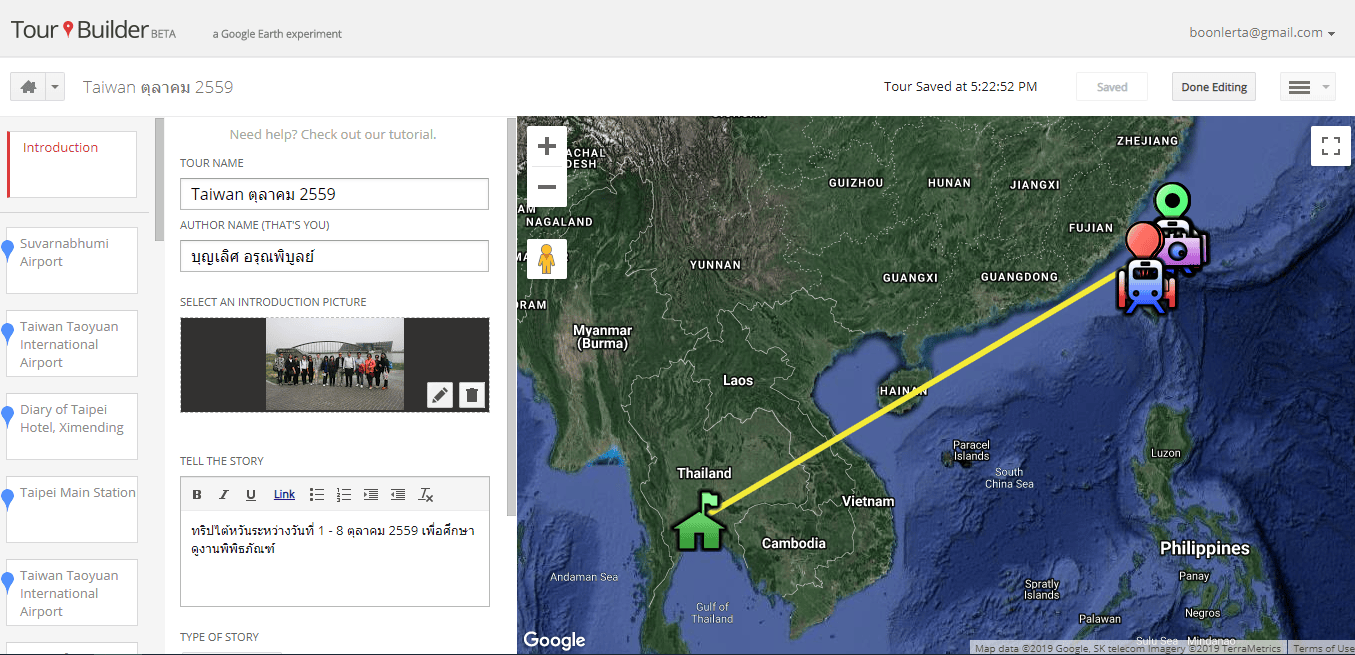The height and width of the screenshot is (655, 1355).
Task: Toggle bold formatting in story editor
Action: coord(197,495)
